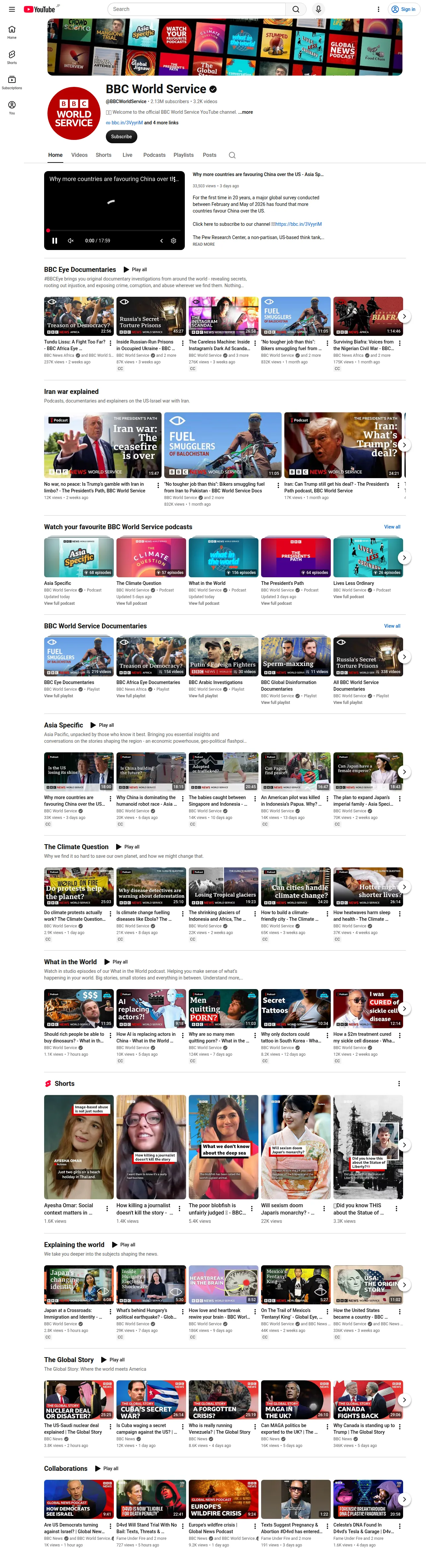
Task: Open the Fuel Smugglers thumbnail in Iran war explained
Action: coord(222,445)
